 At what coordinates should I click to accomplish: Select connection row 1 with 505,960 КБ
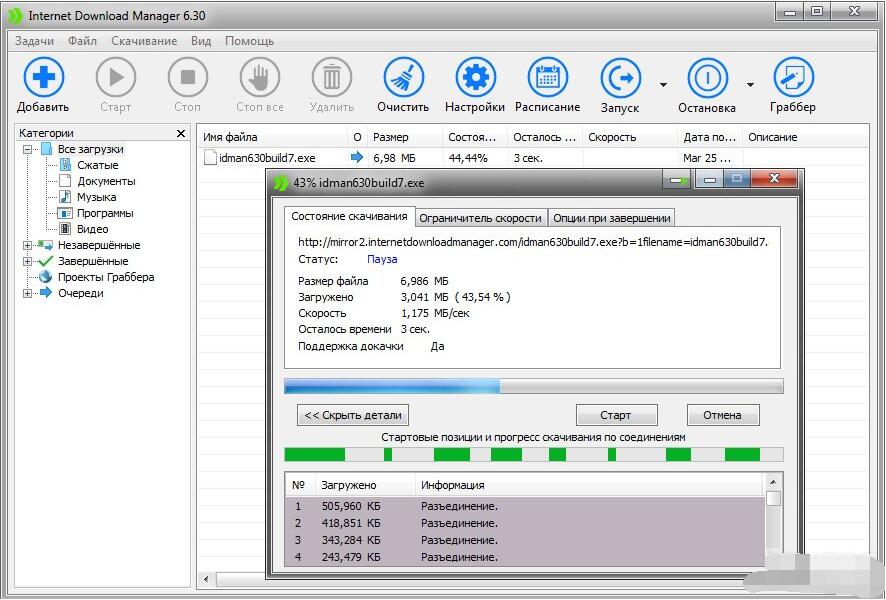(x=524, y=506)
